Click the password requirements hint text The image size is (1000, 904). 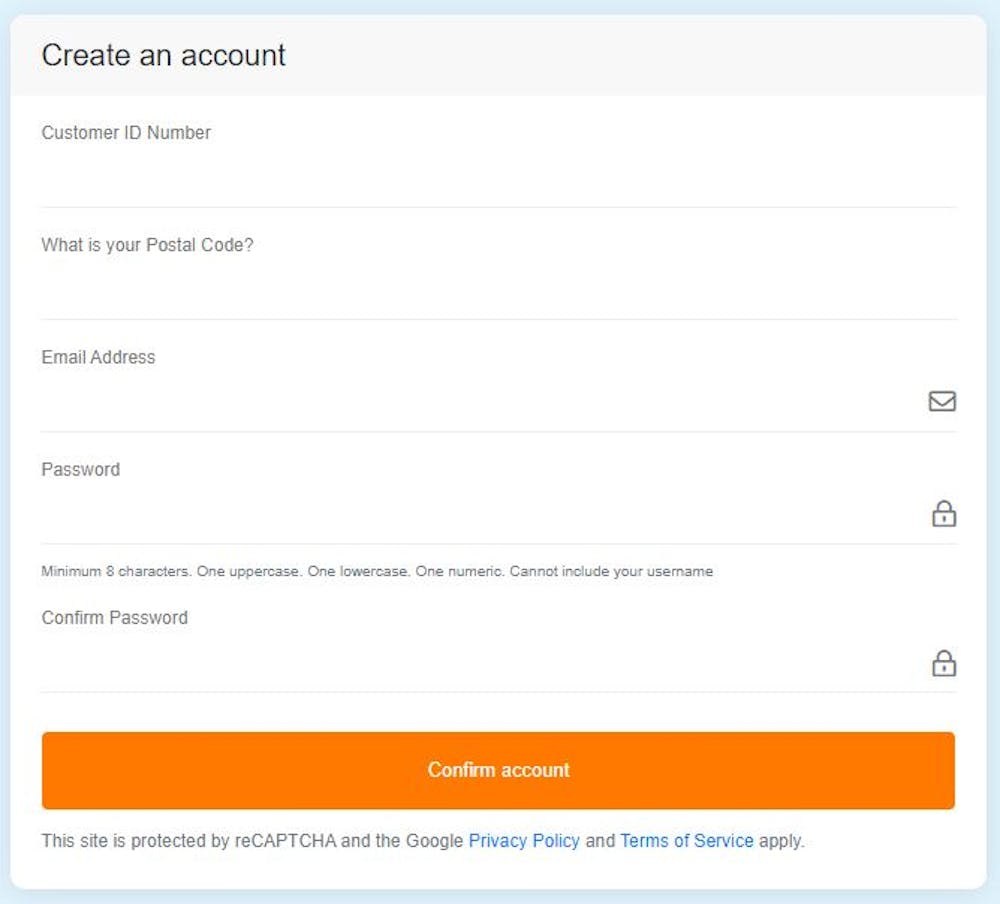click(377, 572)
